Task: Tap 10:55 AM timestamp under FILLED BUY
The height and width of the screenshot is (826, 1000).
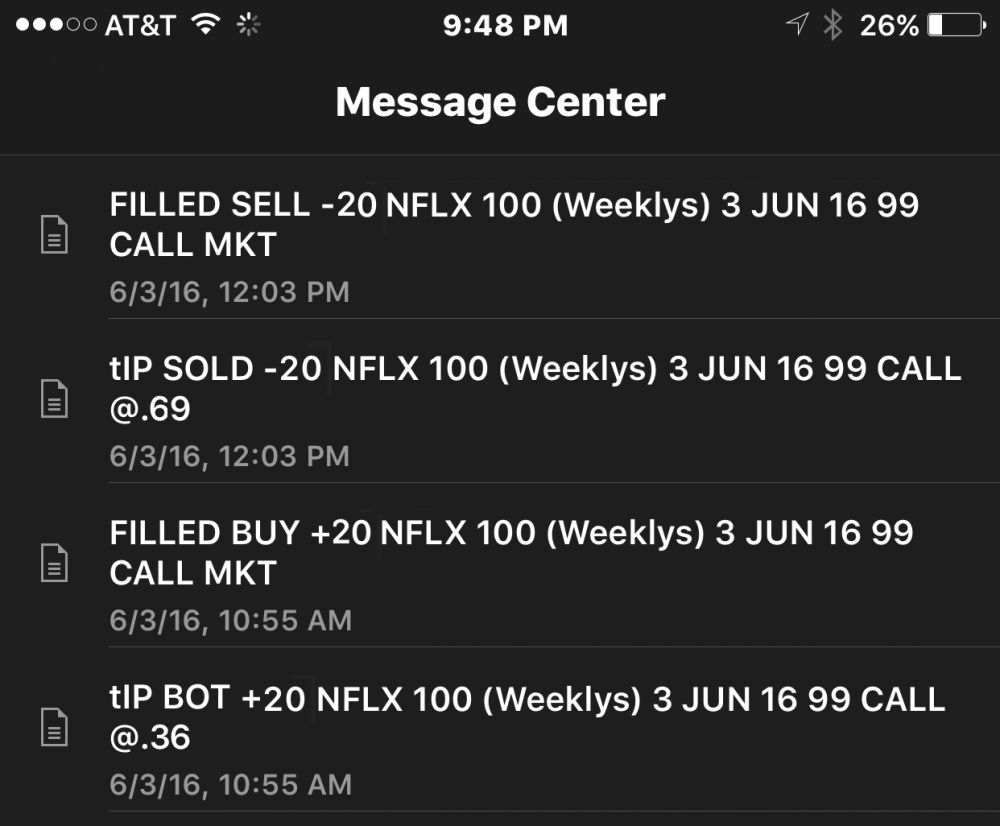Action: click(x=230, y=621)
